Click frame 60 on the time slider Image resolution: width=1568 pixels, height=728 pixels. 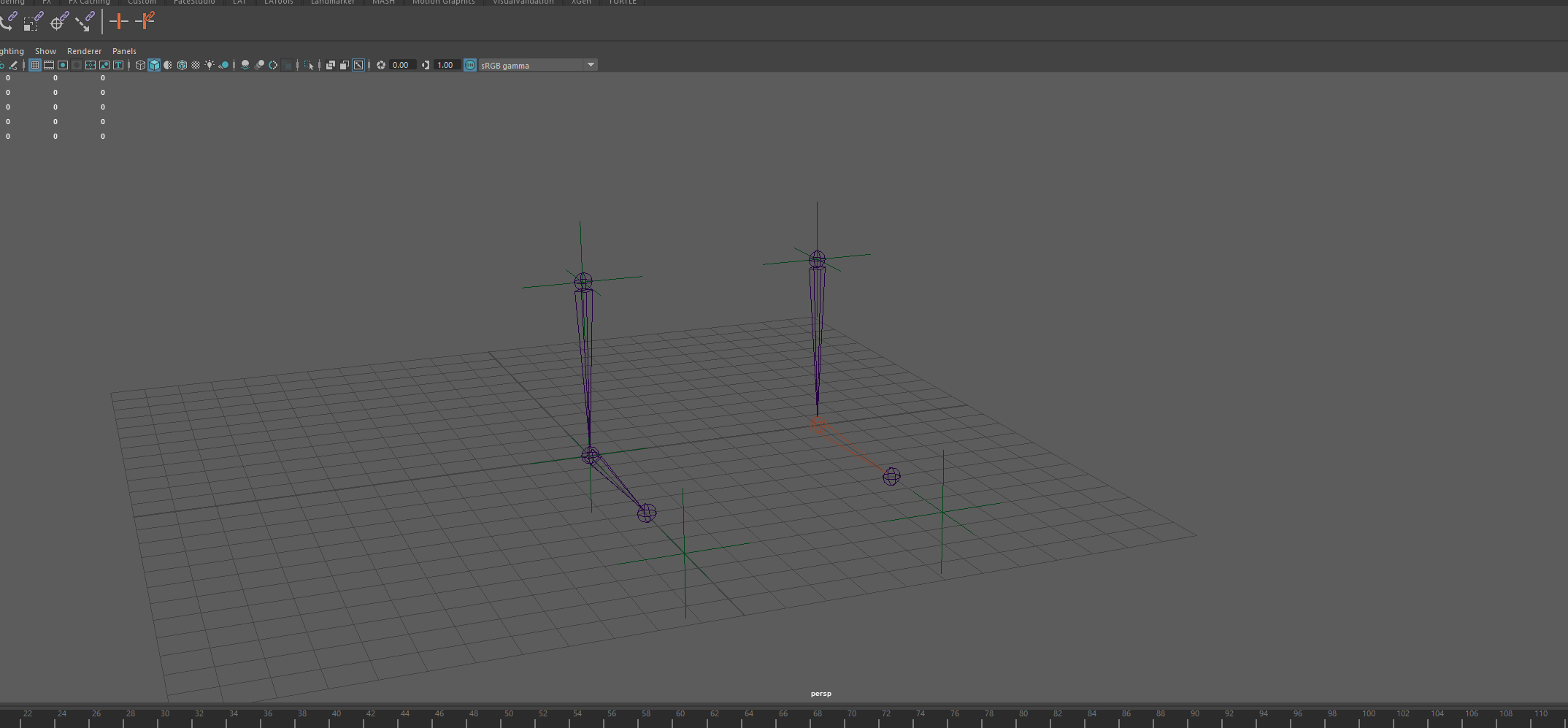pyautogui.click(x=680, y=718)
